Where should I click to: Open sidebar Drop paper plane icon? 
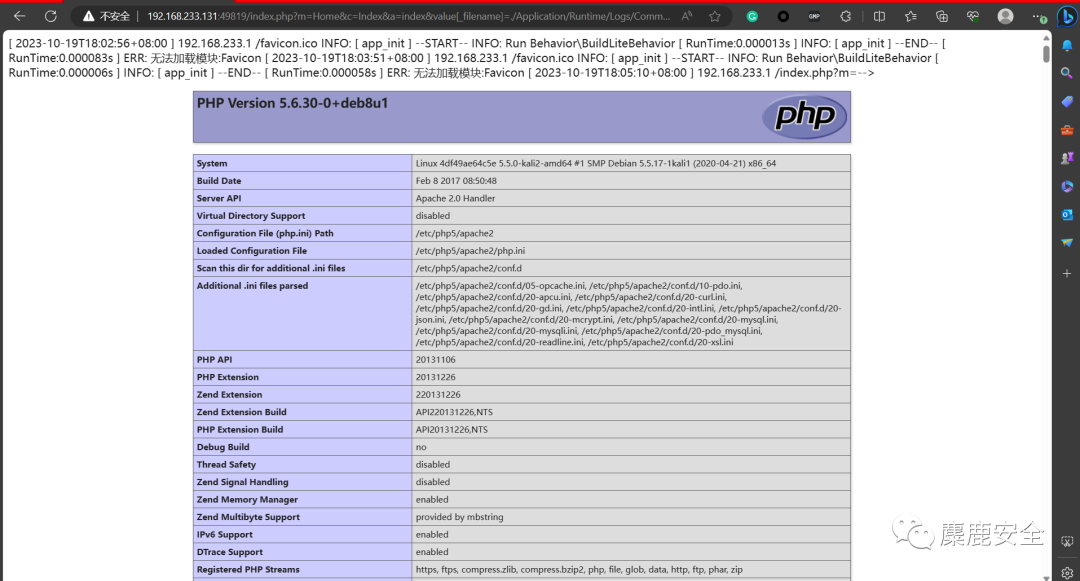click(x=1067, y=242)
